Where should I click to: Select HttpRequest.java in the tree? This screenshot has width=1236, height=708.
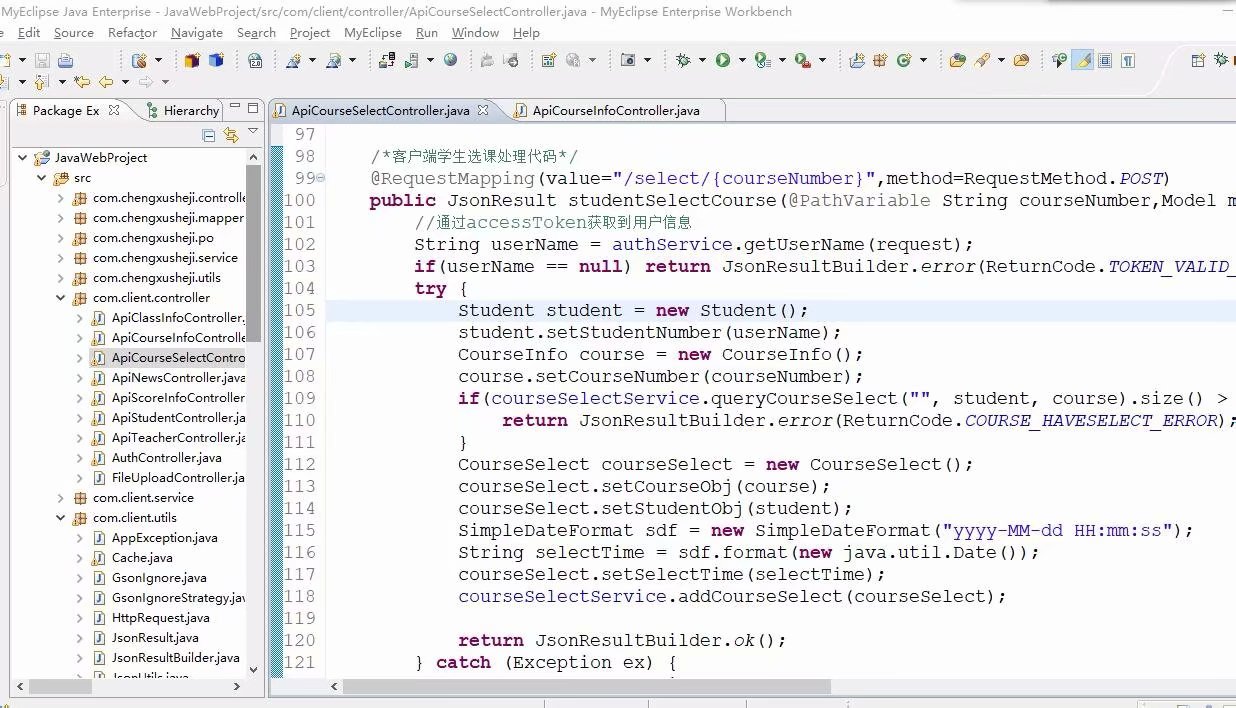[161, 617]
